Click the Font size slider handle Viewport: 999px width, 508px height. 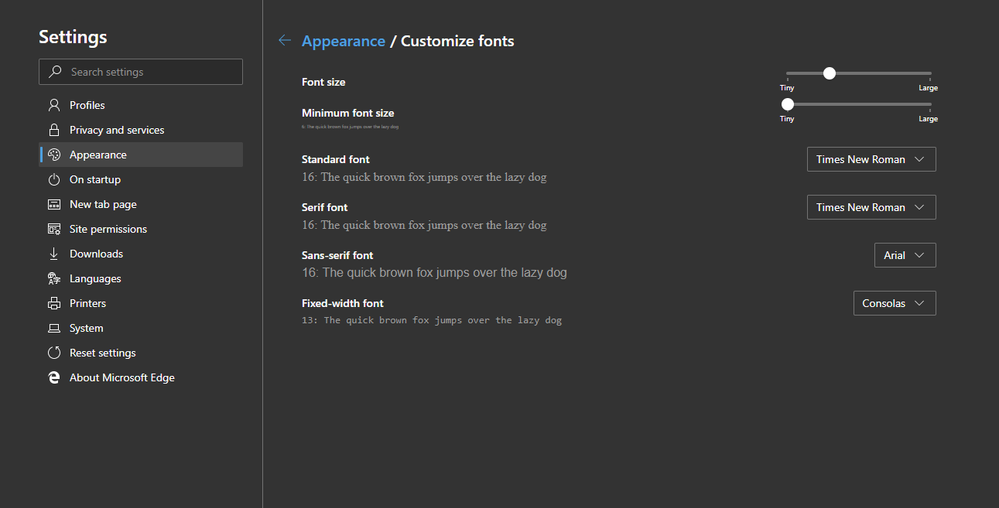(829, 73)
